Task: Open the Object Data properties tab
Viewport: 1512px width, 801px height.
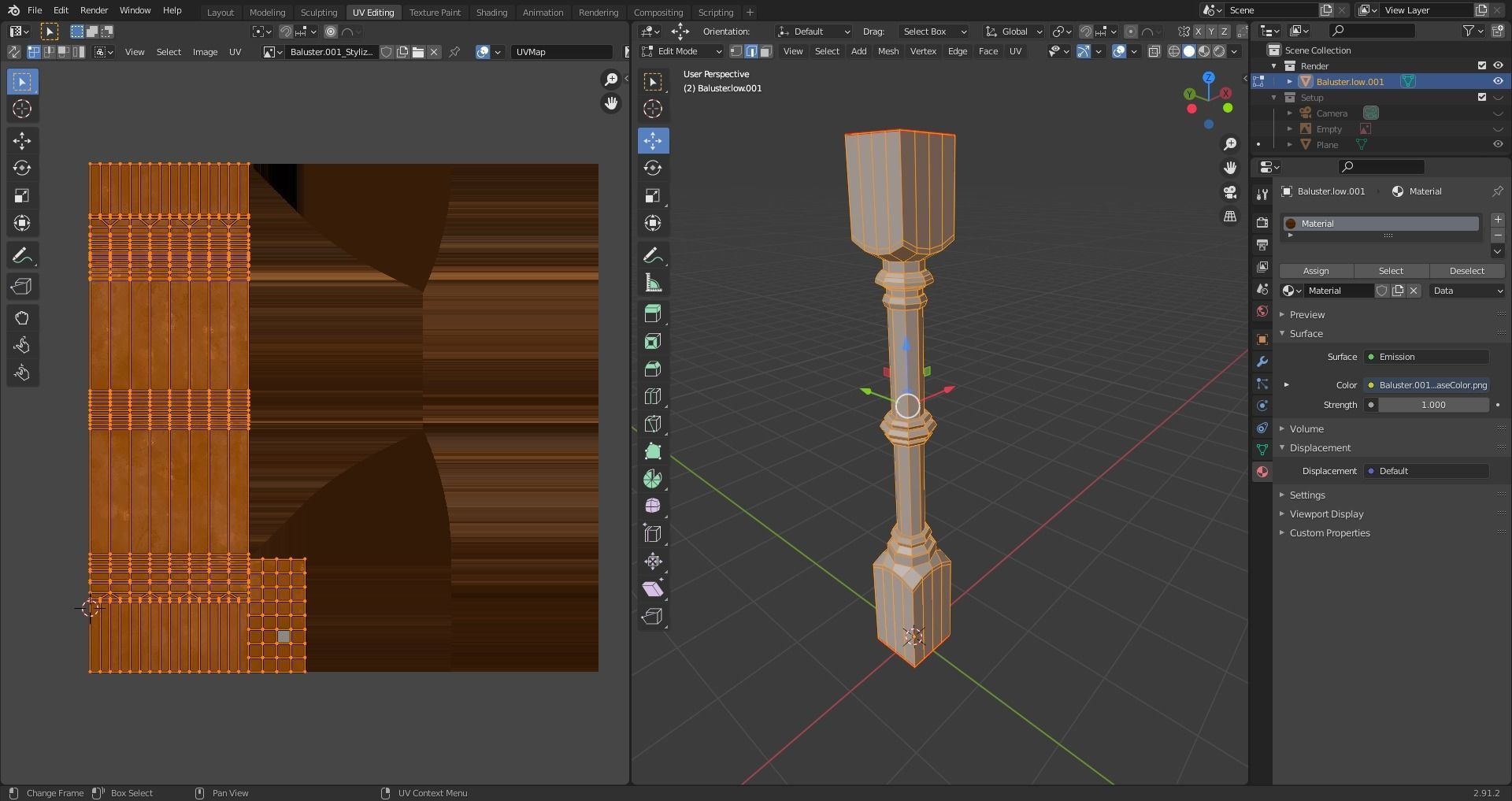Action: coord(1262,449)
